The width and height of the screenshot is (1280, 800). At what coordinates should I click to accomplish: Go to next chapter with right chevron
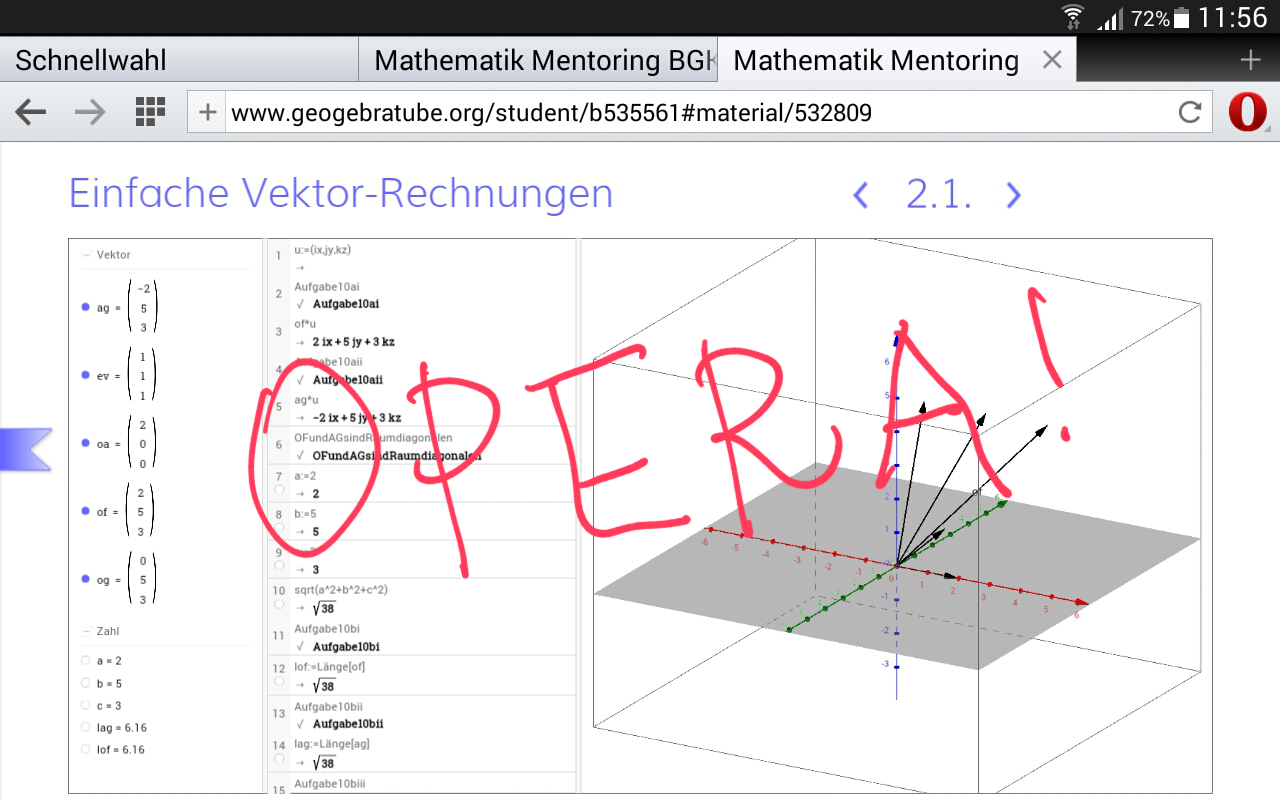pyautogui.click(x=1013, y=194)
